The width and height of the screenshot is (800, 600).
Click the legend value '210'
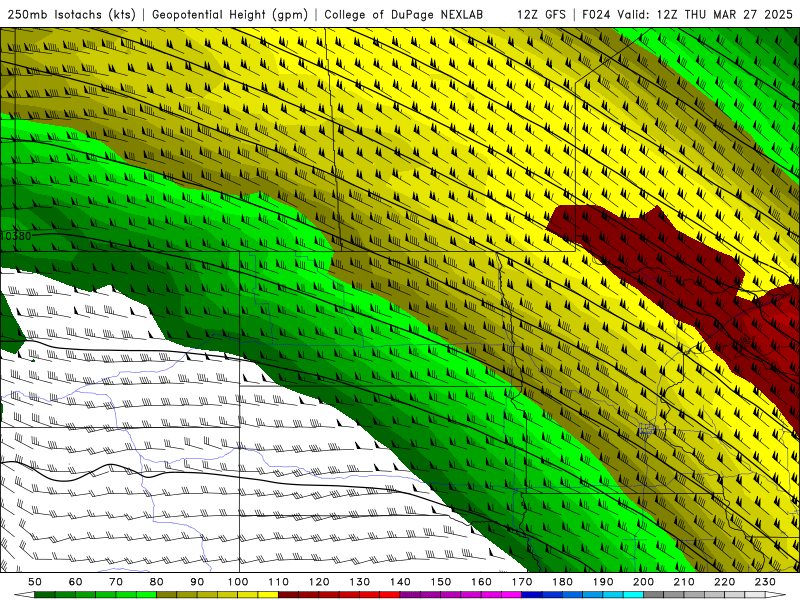click(684, 582)
